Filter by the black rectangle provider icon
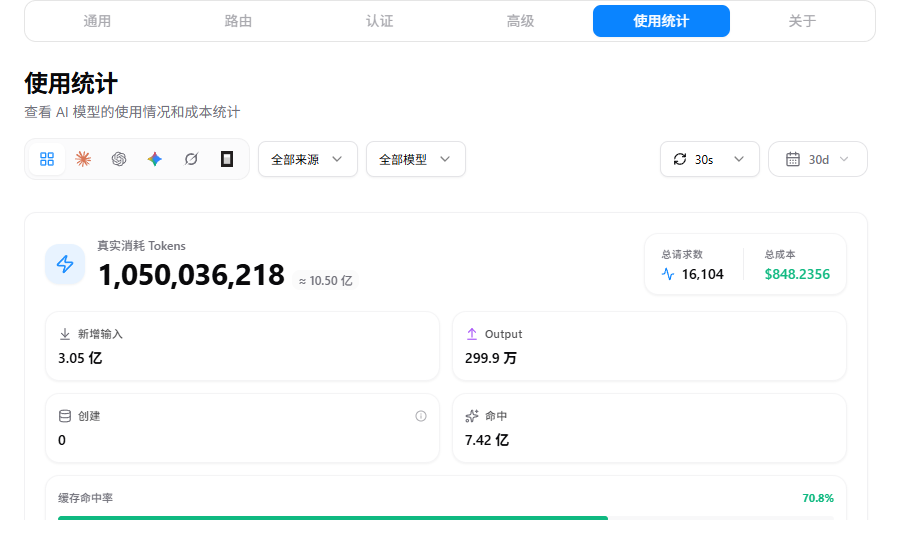The width and height of the screenshot is (900, 536). pos(227,159)
